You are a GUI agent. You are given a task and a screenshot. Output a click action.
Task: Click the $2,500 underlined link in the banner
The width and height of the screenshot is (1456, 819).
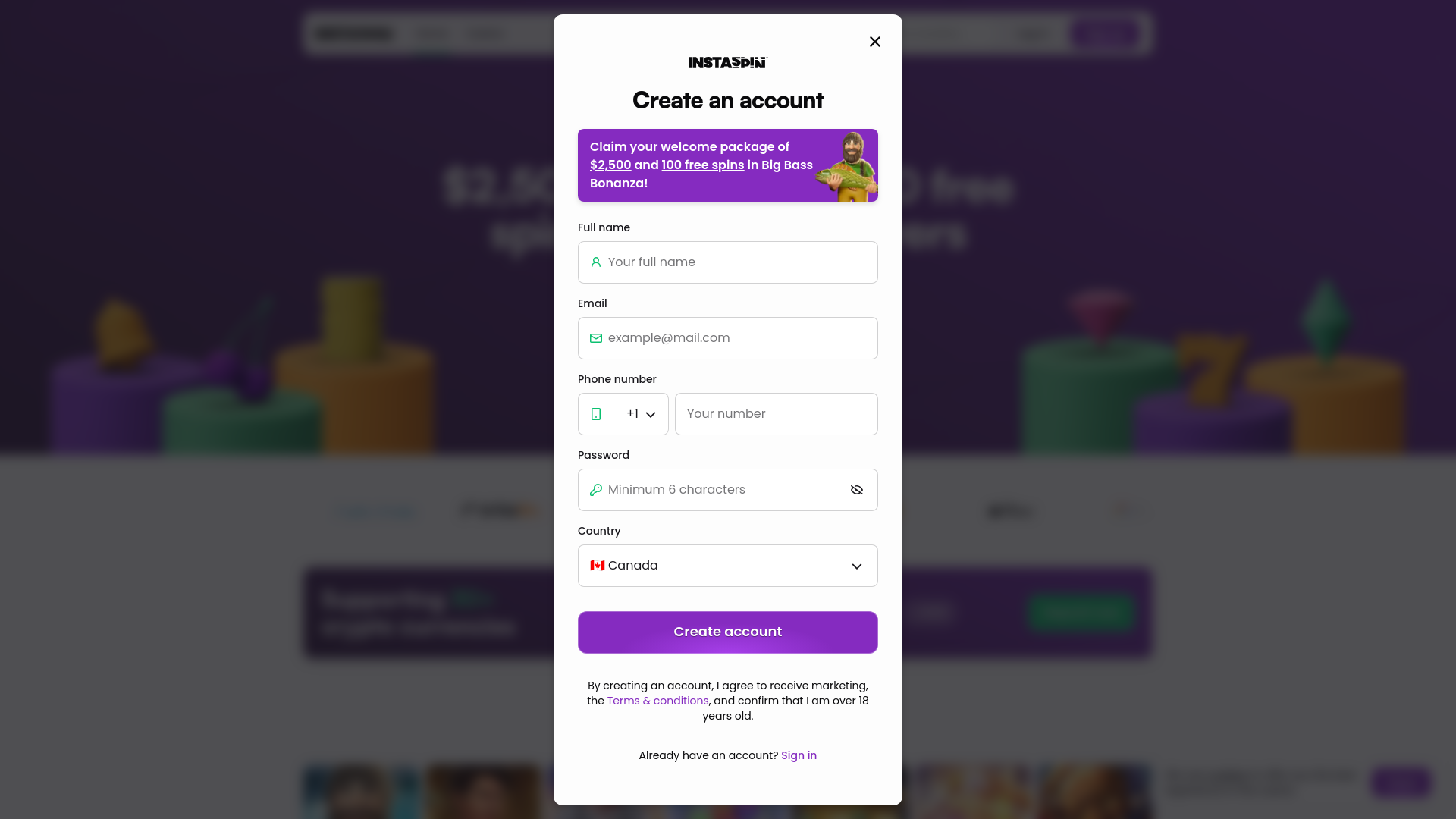pos(610,165)
